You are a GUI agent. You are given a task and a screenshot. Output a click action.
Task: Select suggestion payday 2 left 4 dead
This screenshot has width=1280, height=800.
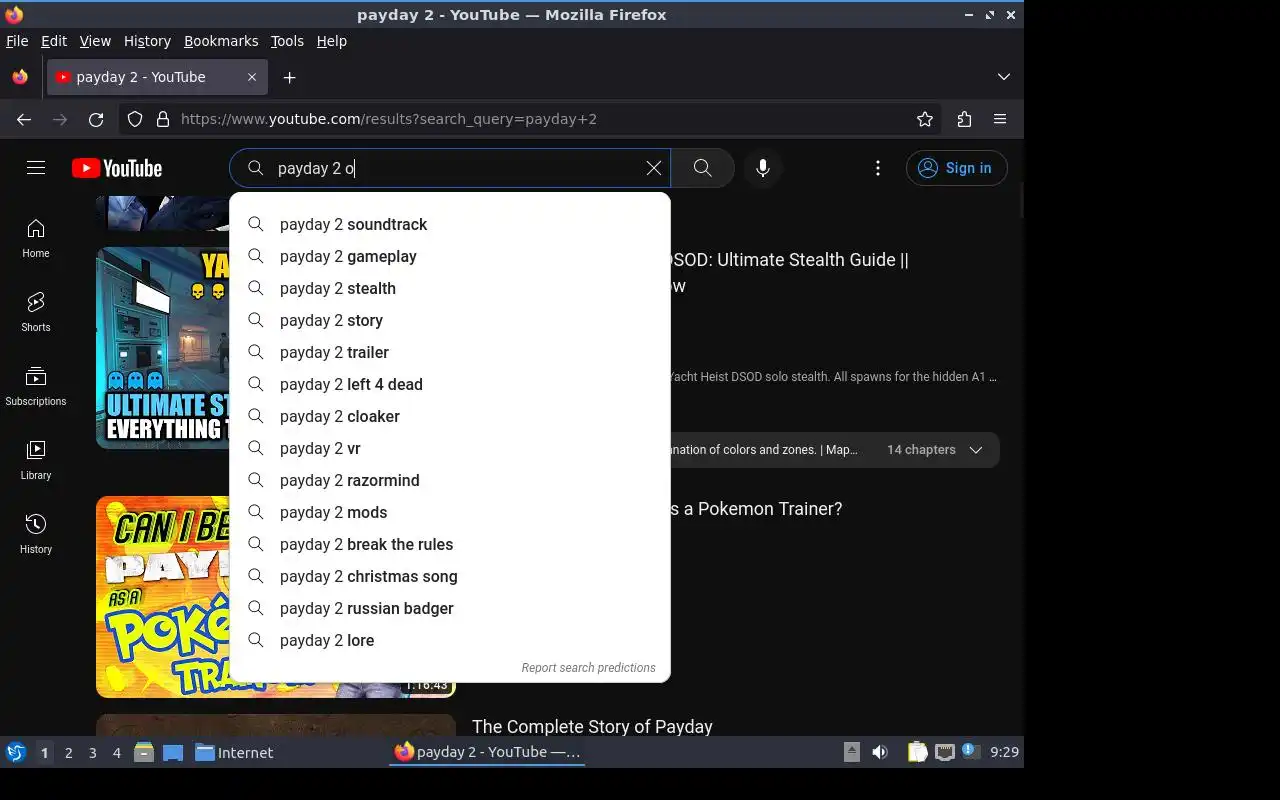(x=450, y=384)
